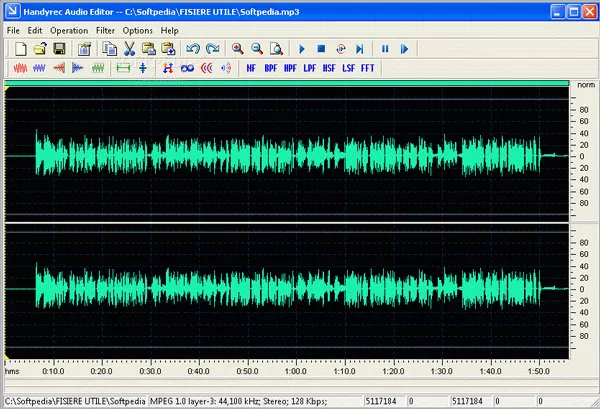Redo the last undone edit
Image resolution: width=600 pixels, height=409 pixels.
pyautogui.click(x=212, y=48)
